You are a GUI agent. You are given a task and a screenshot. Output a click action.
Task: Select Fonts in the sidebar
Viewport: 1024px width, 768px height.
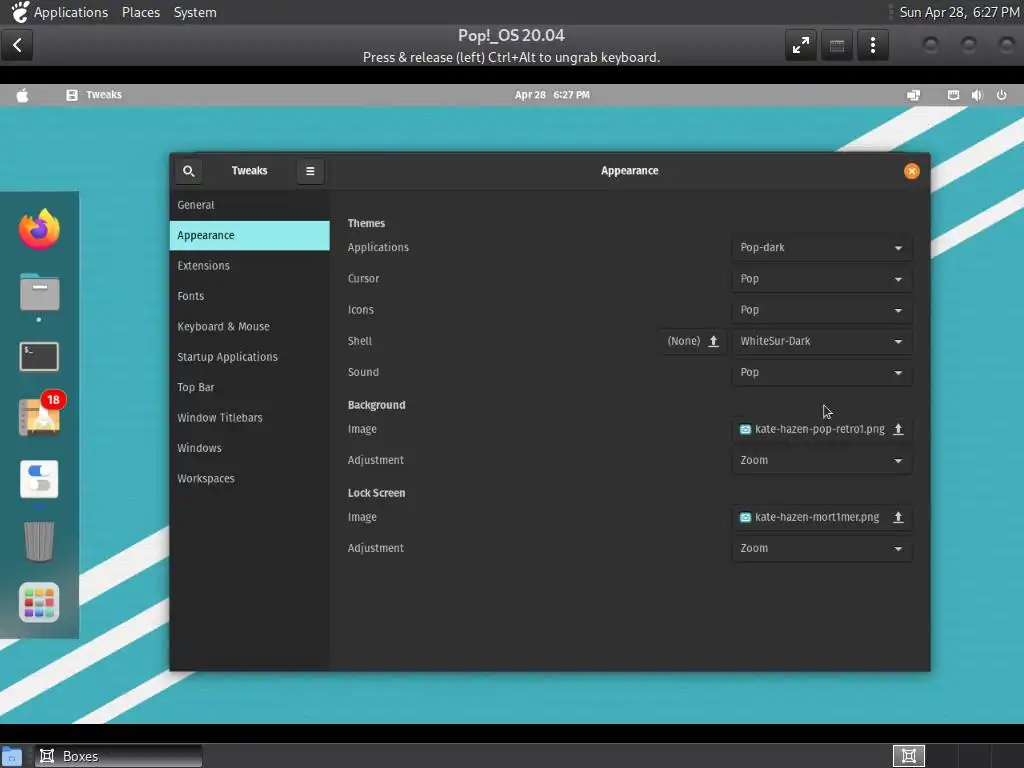click(x=249, y=296)
